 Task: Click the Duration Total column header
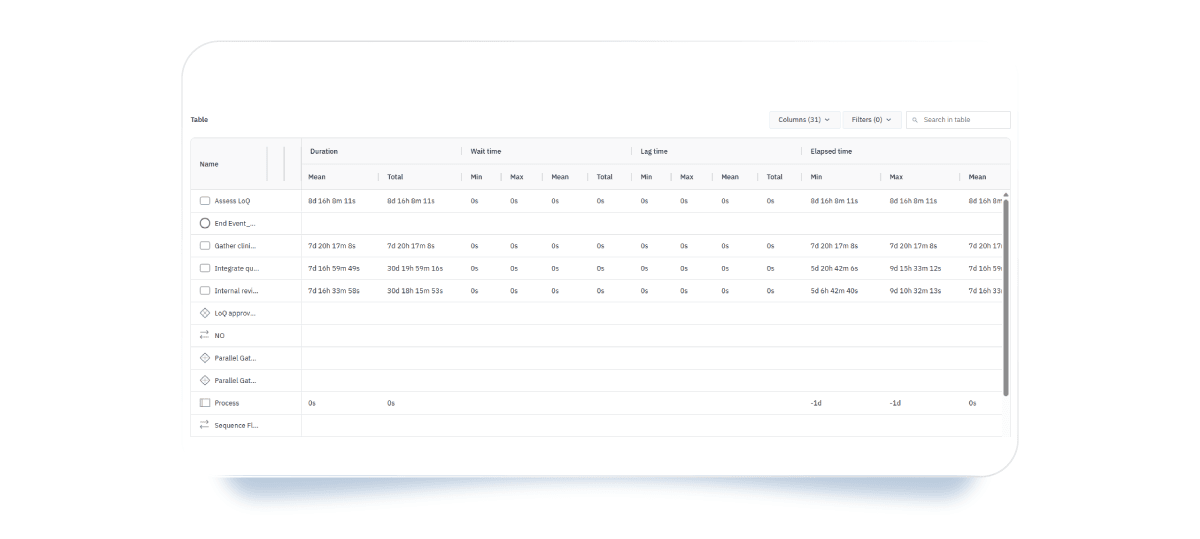tap(395, 177)
